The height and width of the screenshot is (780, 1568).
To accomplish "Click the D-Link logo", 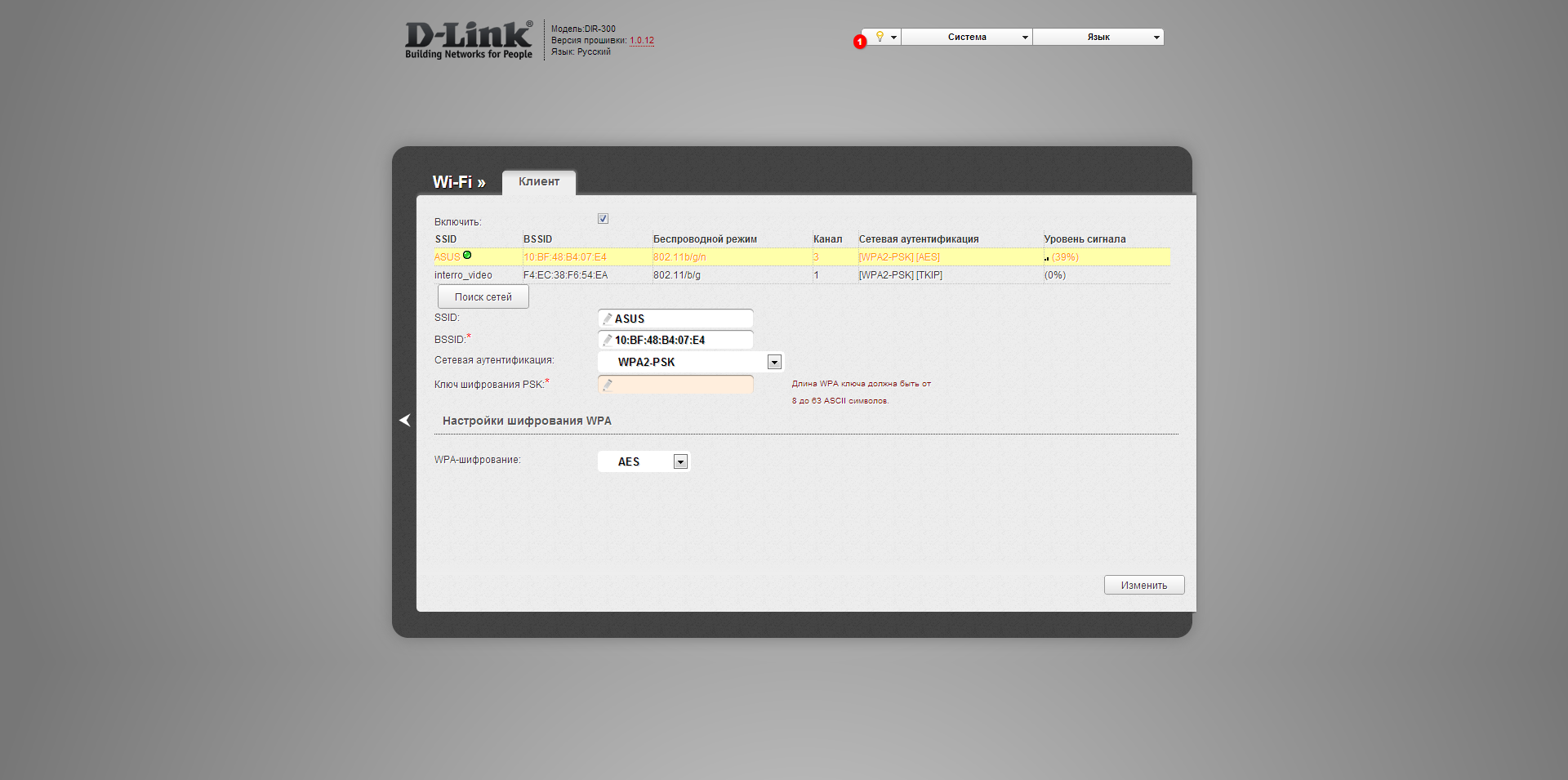I will point(469,40).
